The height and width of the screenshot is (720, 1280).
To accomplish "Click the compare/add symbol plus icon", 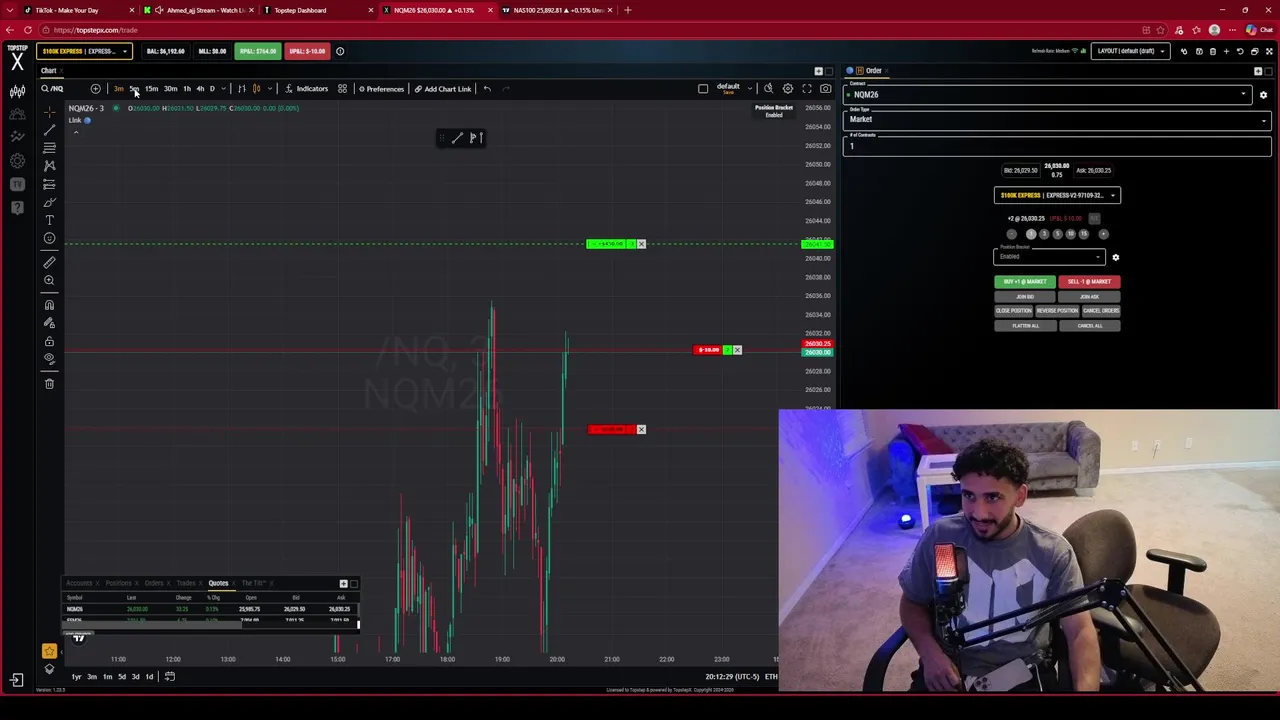I will [95, 89].
